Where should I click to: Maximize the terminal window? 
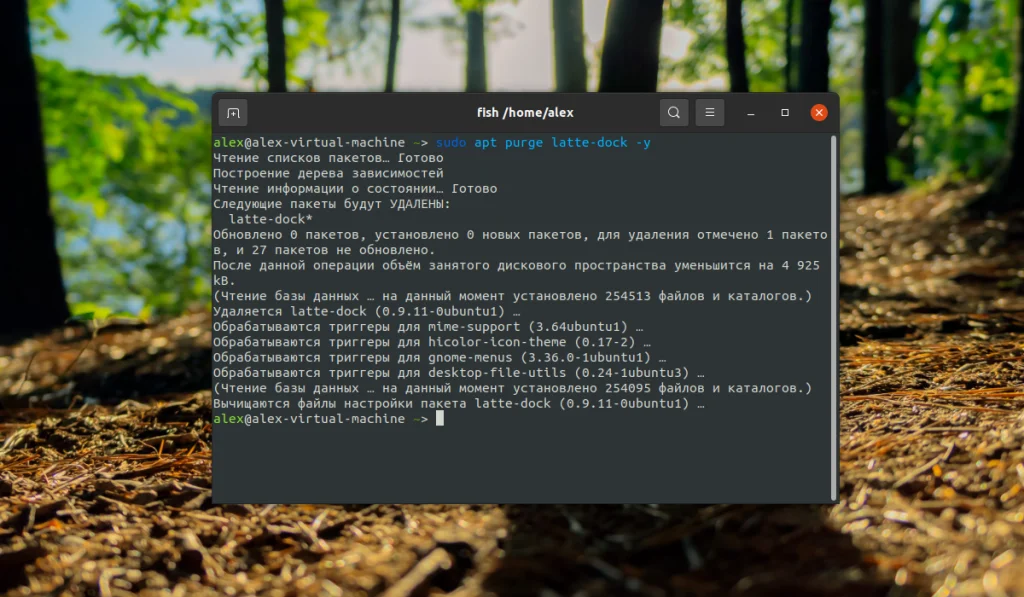click(x=783, y=112)
